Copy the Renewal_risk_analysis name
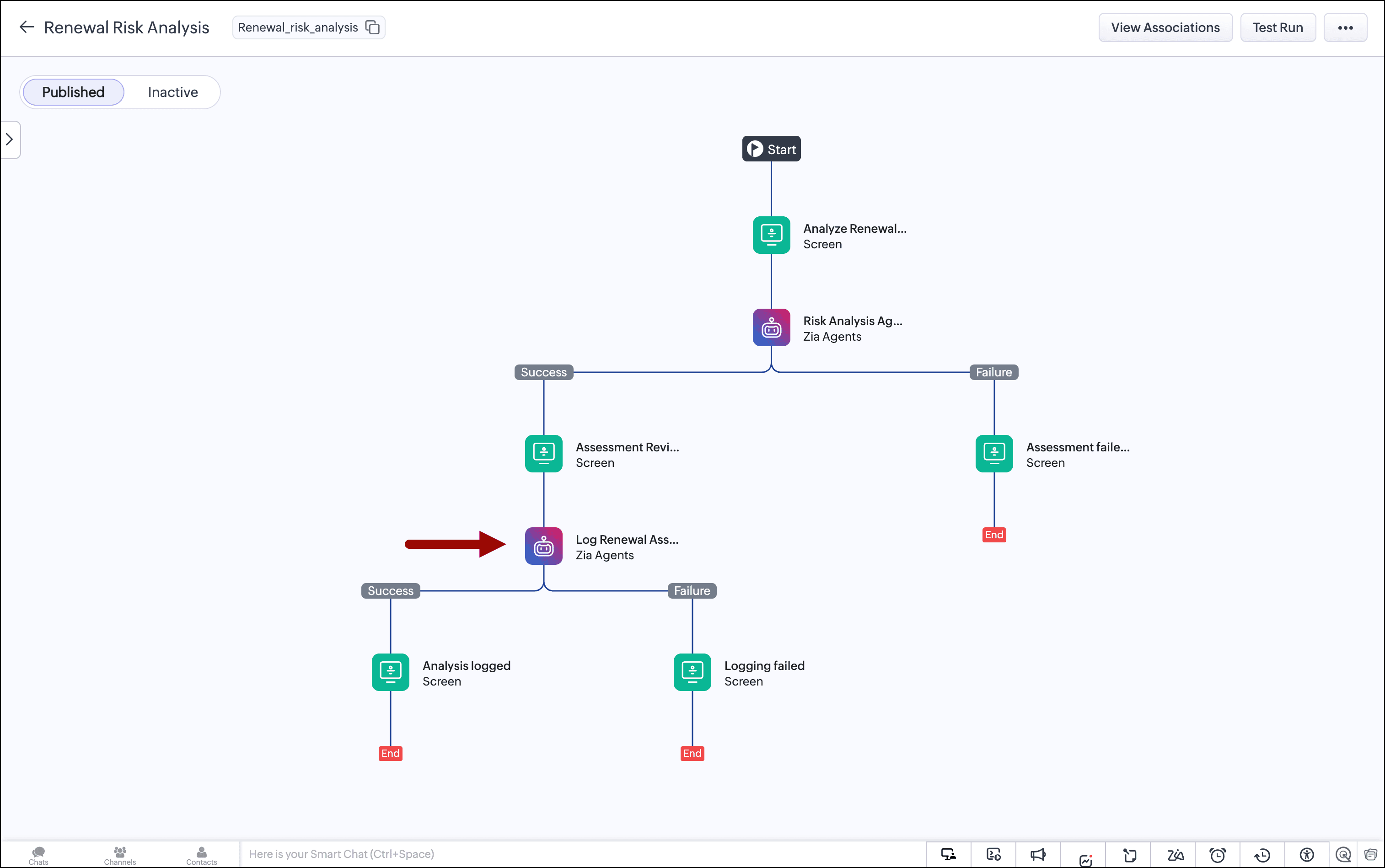 coord(373,27)
